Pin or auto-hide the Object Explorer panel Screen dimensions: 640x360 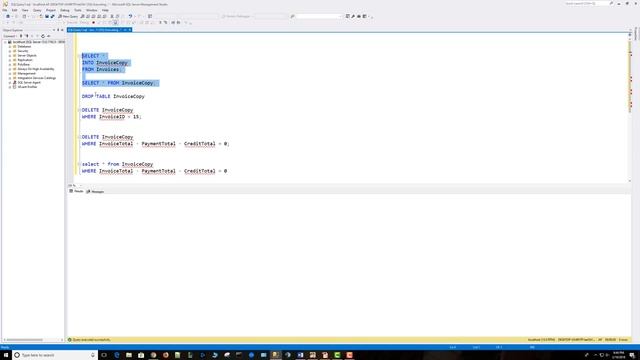(x=58, y=30)
